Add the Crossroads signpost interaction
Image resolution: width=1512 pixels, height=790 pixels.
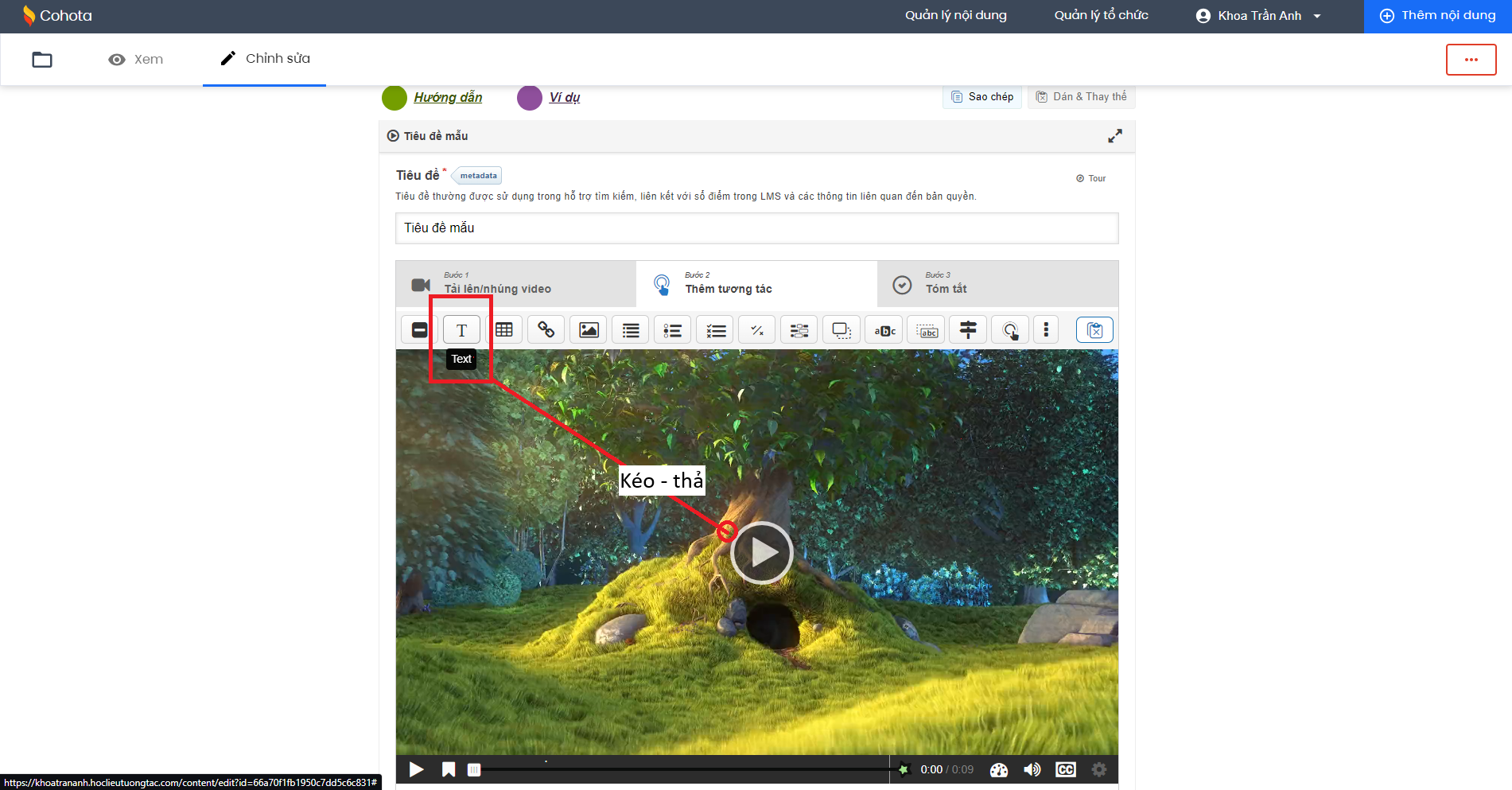coord(968,330)
